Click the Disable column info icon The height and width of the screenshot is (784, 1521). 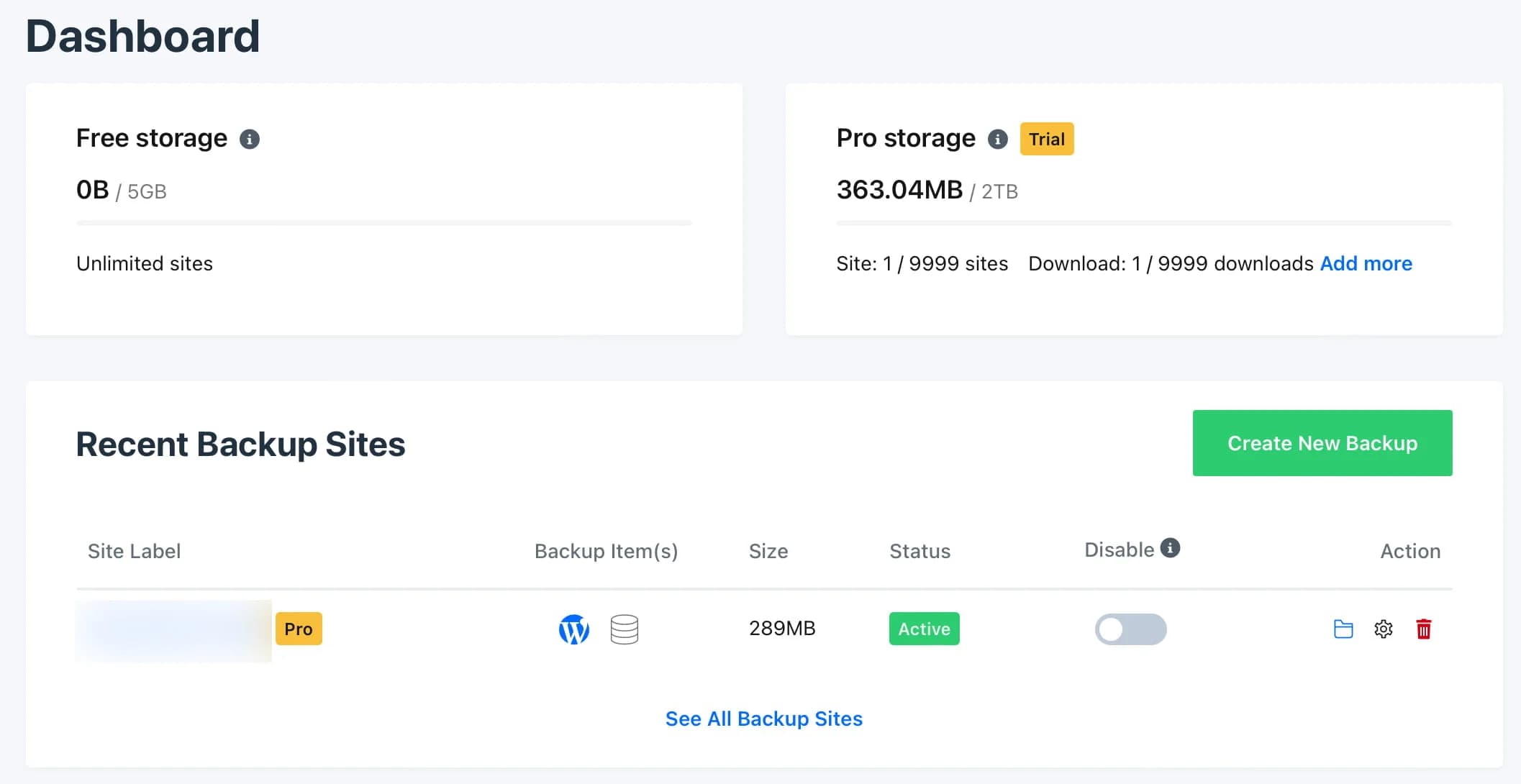(x=1171, y=547)
